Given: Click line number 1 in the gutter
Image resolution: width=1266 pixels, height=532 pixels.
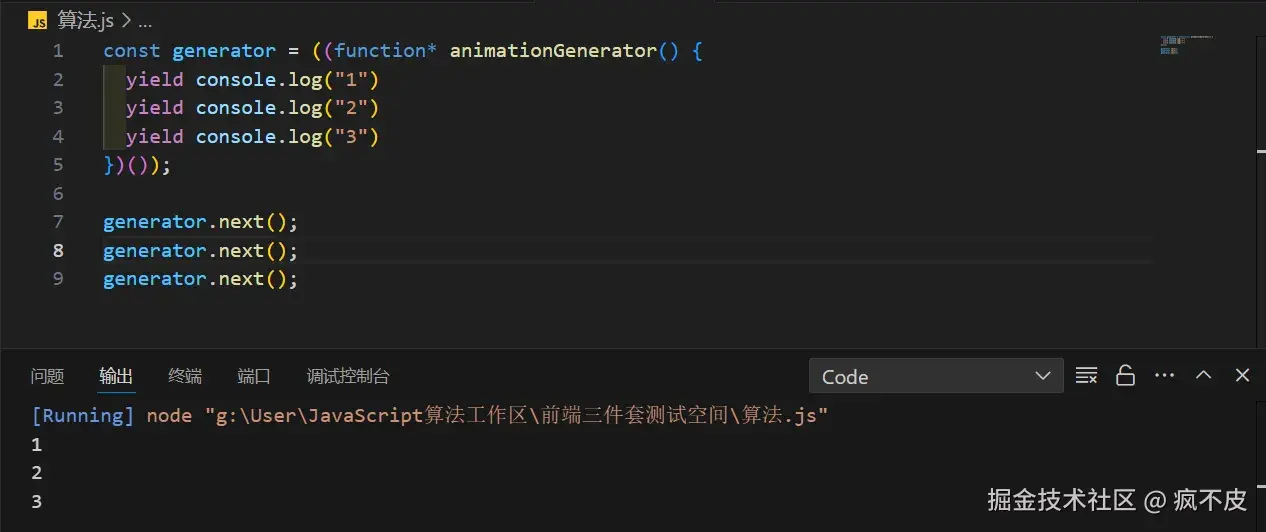Looking at the screenshot, I should point(58,50).
